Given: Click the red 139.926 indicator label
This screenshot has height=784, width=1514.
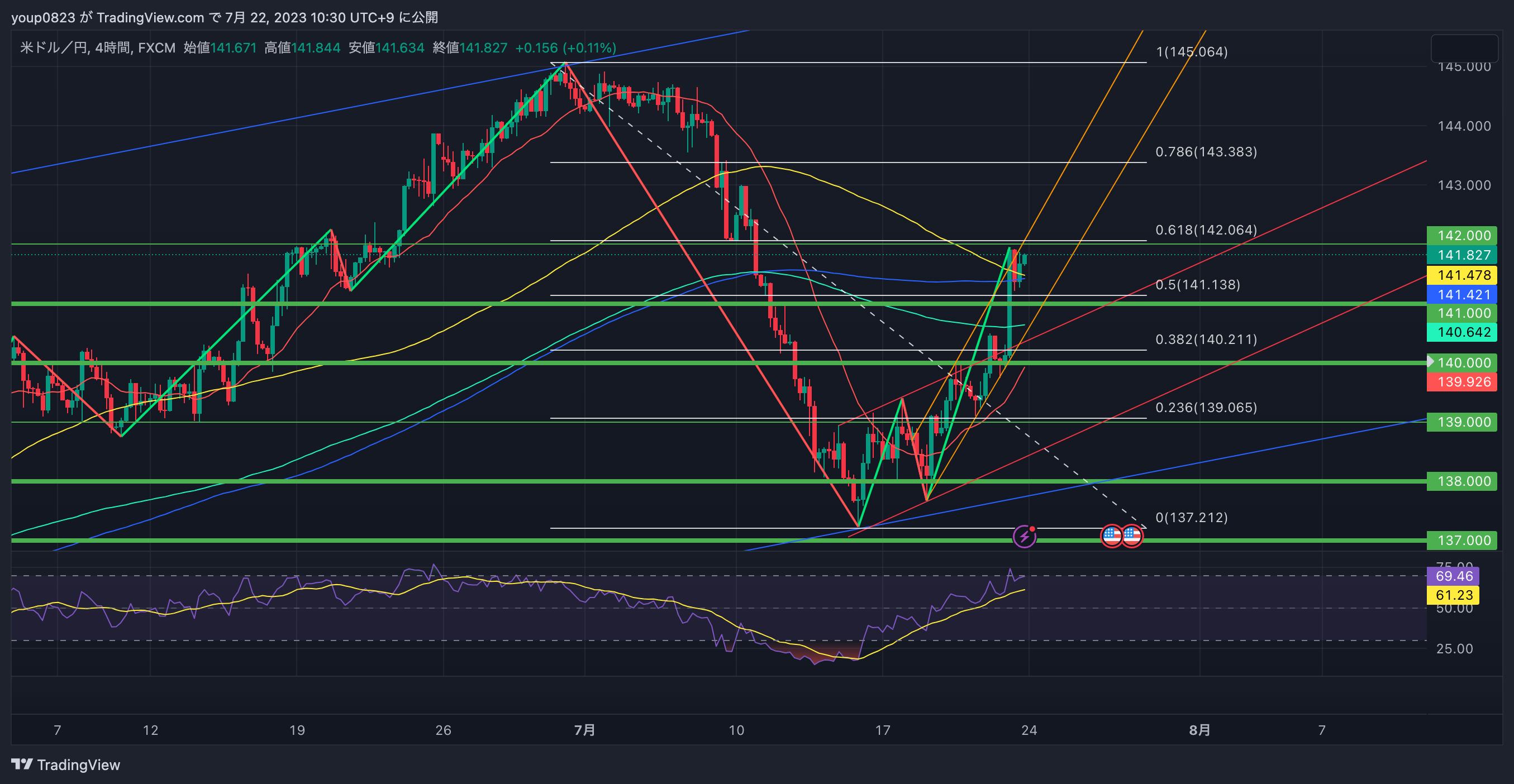Looking at the screenshot, I should pyautogui.click(x=1461, y=382).
